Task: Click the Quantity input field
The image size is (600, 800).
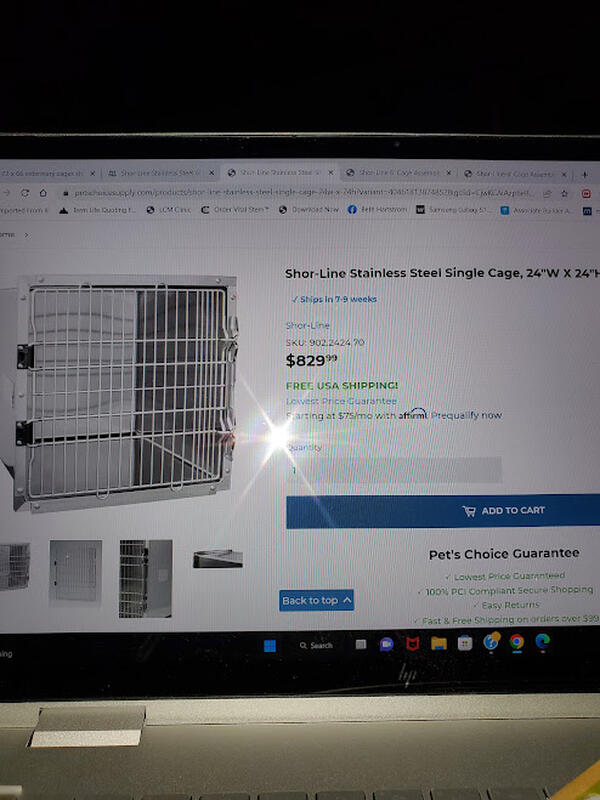Action: [394, 470]
